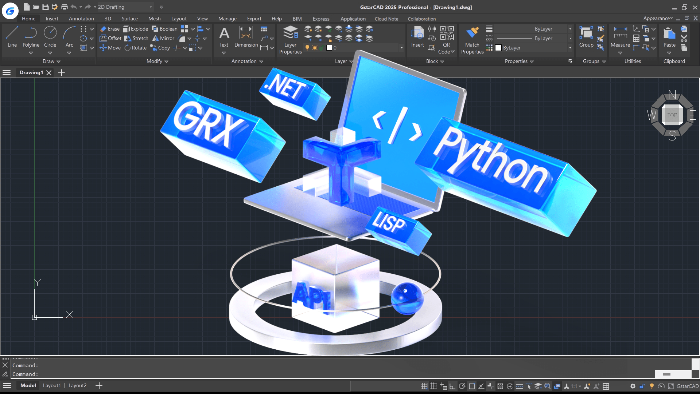This screenshot has height=394, width=700.
Task: Click the view cube top face
Action: [672, 114]
